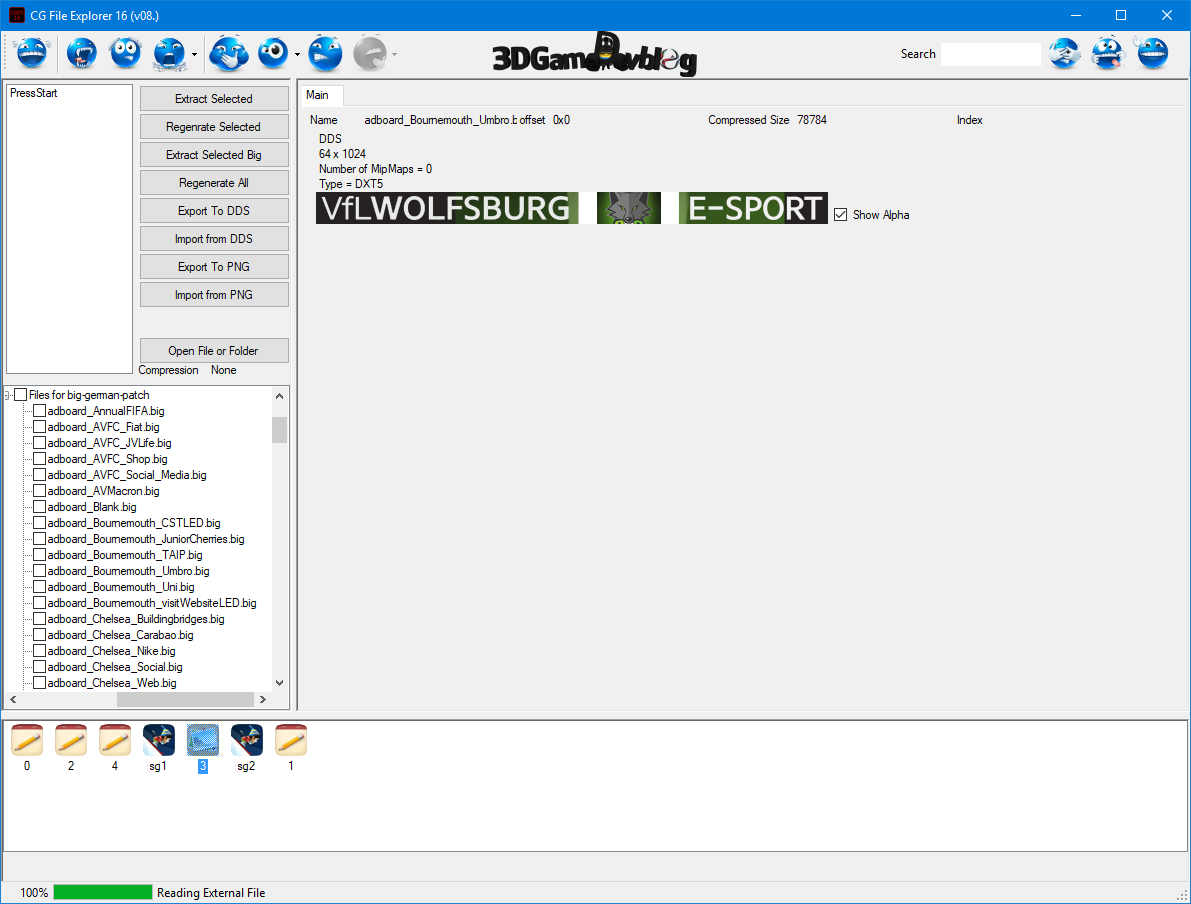The width and height of the screenshot is (1191, 904).
Task: Open dropdown arrow beside screaming emoji
Action: 194,54
